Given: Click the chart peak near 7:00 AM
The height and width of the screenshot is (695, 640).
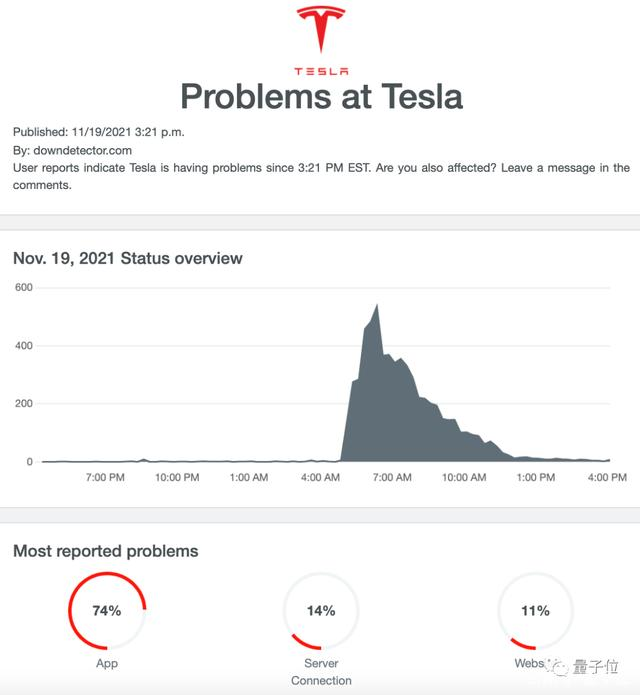Looking at the screenshot, I should (x=377, y=306).
